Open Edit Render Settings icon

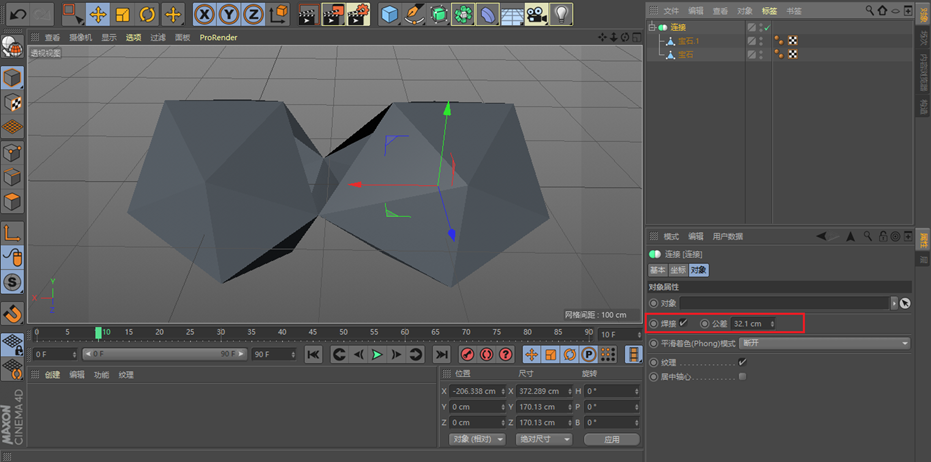point(358,14)
